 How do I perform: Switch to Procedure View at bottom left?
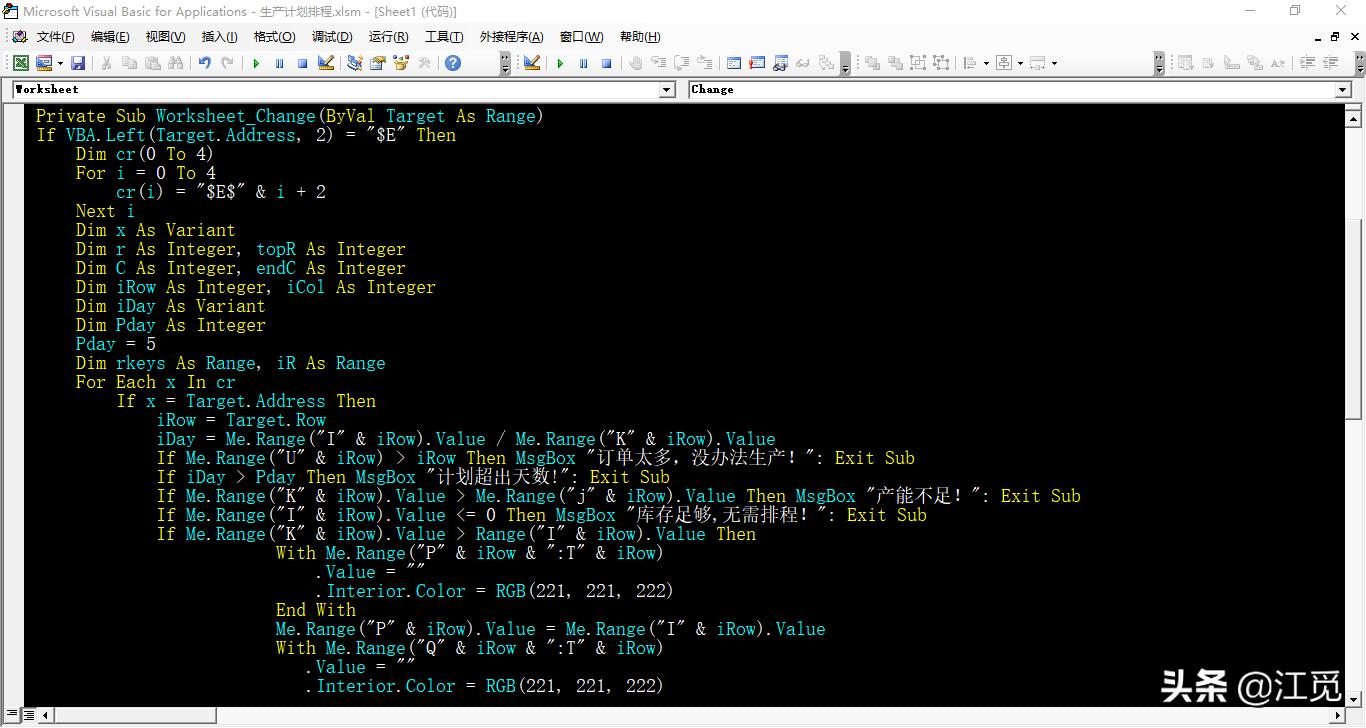[12, 715]
